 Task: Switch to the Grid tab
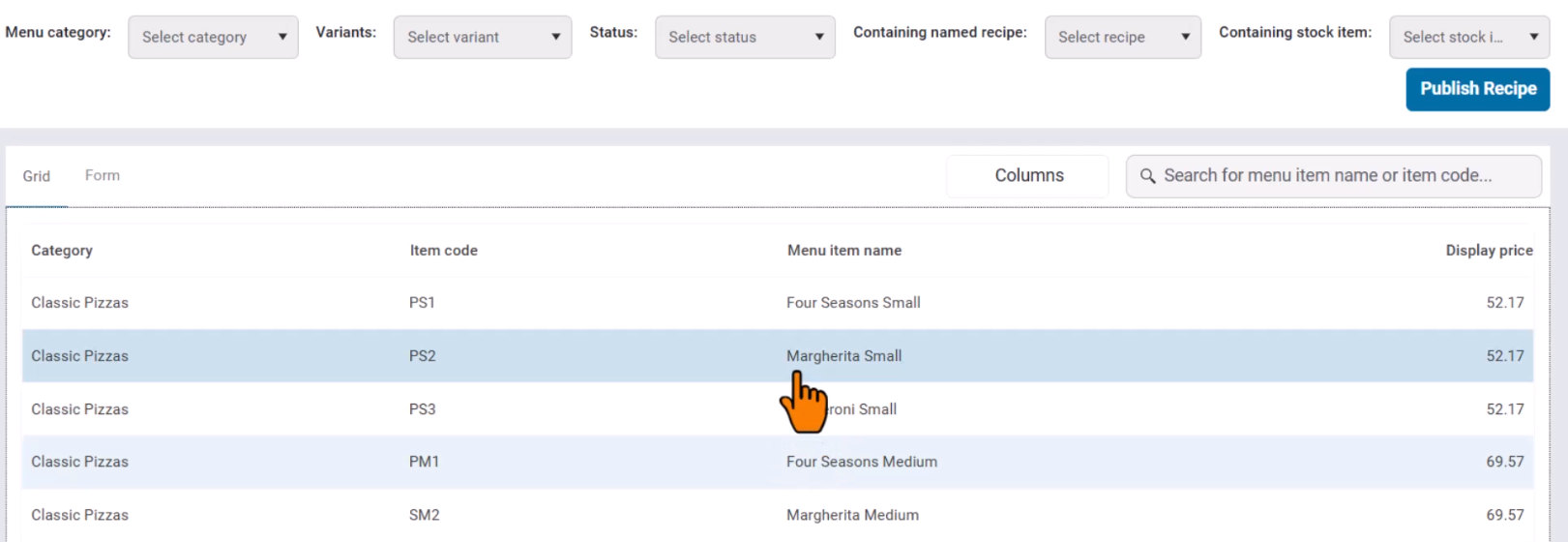pos(37,176)
